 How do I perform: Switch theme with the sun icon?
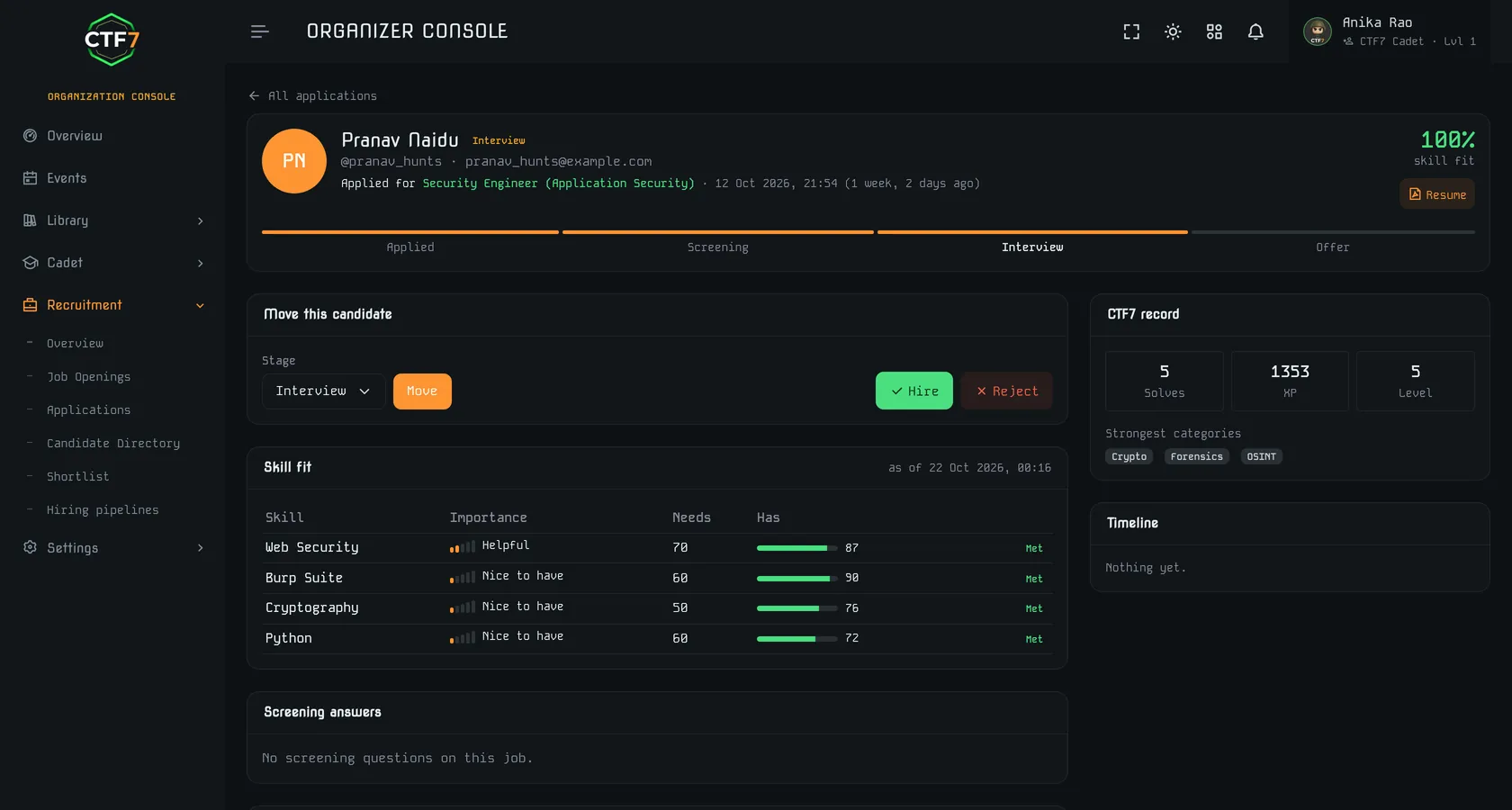[1173, 31]
